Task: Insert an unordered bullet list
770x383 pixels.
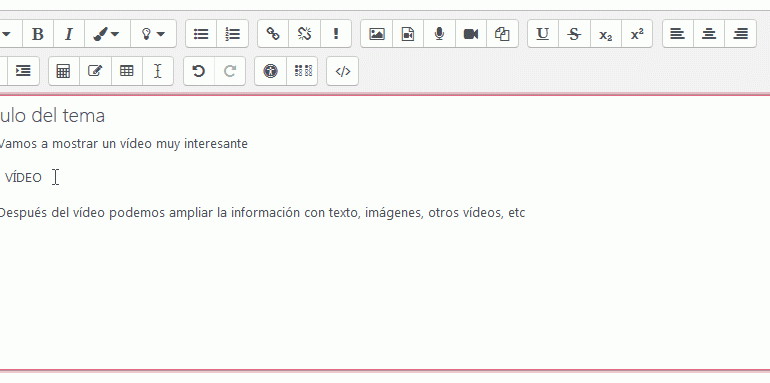Action: point(201,34)
